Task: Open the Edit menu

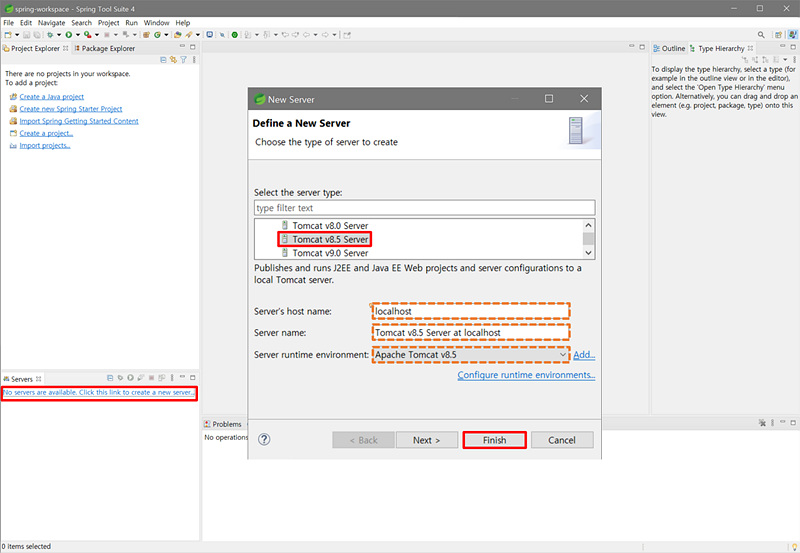Action: [x=26, y=22]
